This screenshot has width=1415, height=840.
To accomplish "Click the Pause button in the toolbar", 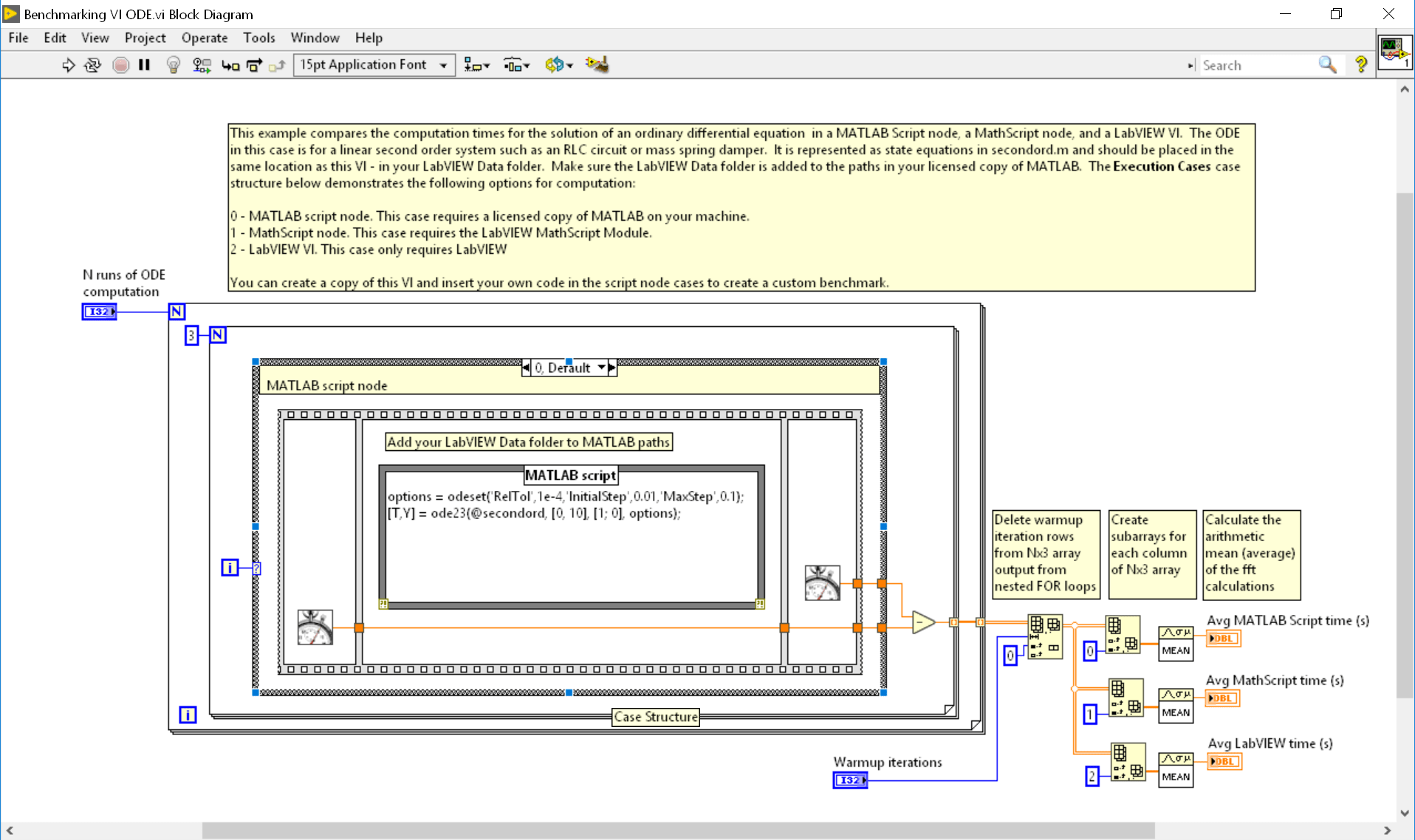I will pos(145,65).
